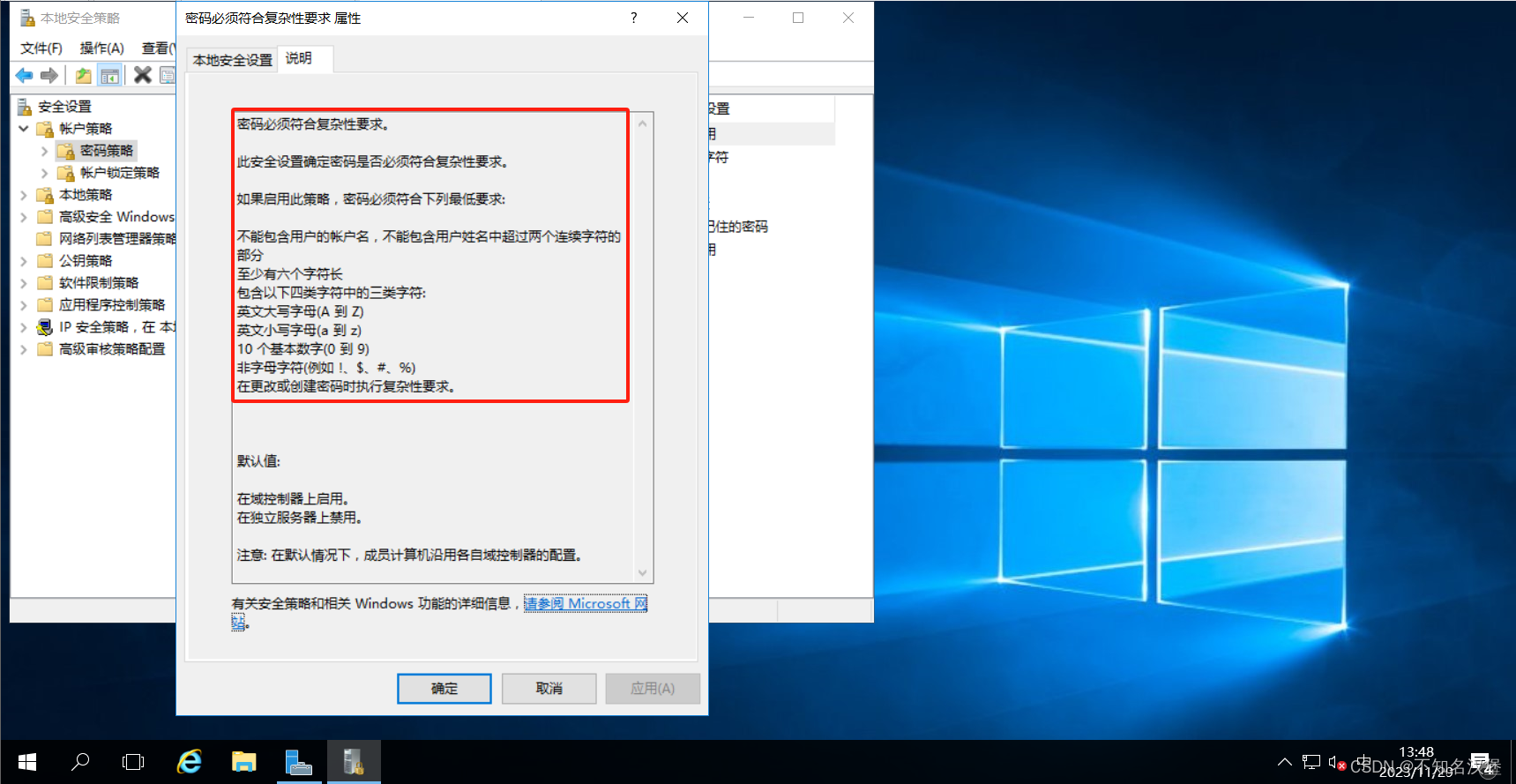Click the 中 input method indicator

[x=1363, y=762]
